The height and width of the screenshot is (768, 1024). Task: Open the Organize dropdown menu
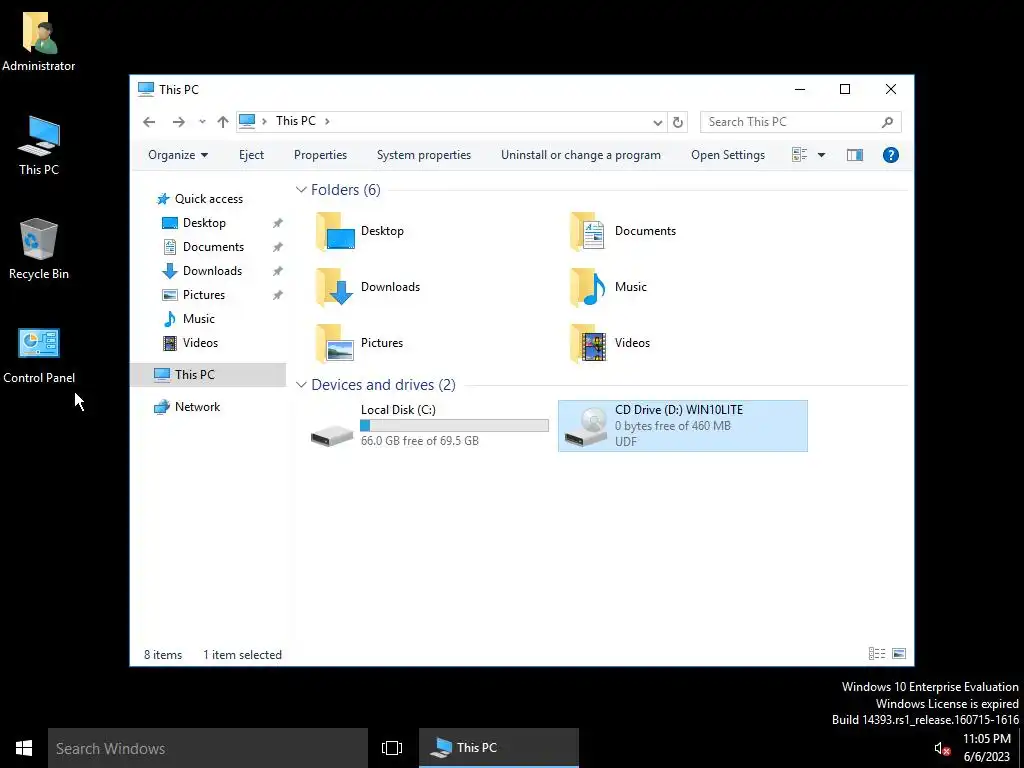[x=178, y=155]
